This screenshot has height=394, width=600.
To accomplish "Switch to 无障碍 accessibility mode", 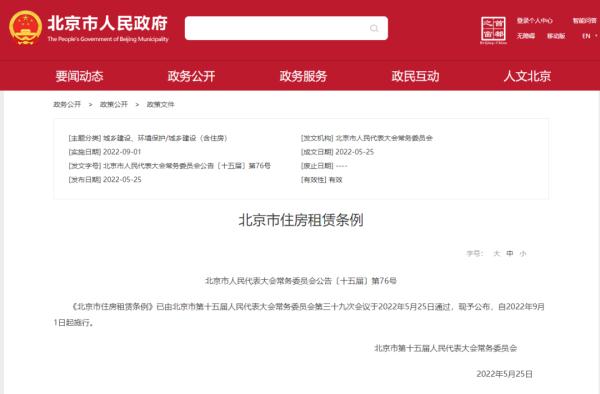I will [526, 36].
